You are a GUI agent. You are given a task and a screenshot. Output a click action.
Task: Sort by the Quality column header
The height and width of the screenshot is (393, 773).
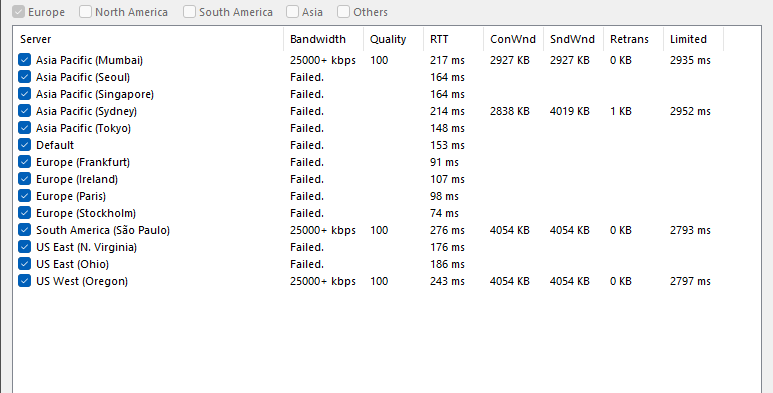[393, 39]
